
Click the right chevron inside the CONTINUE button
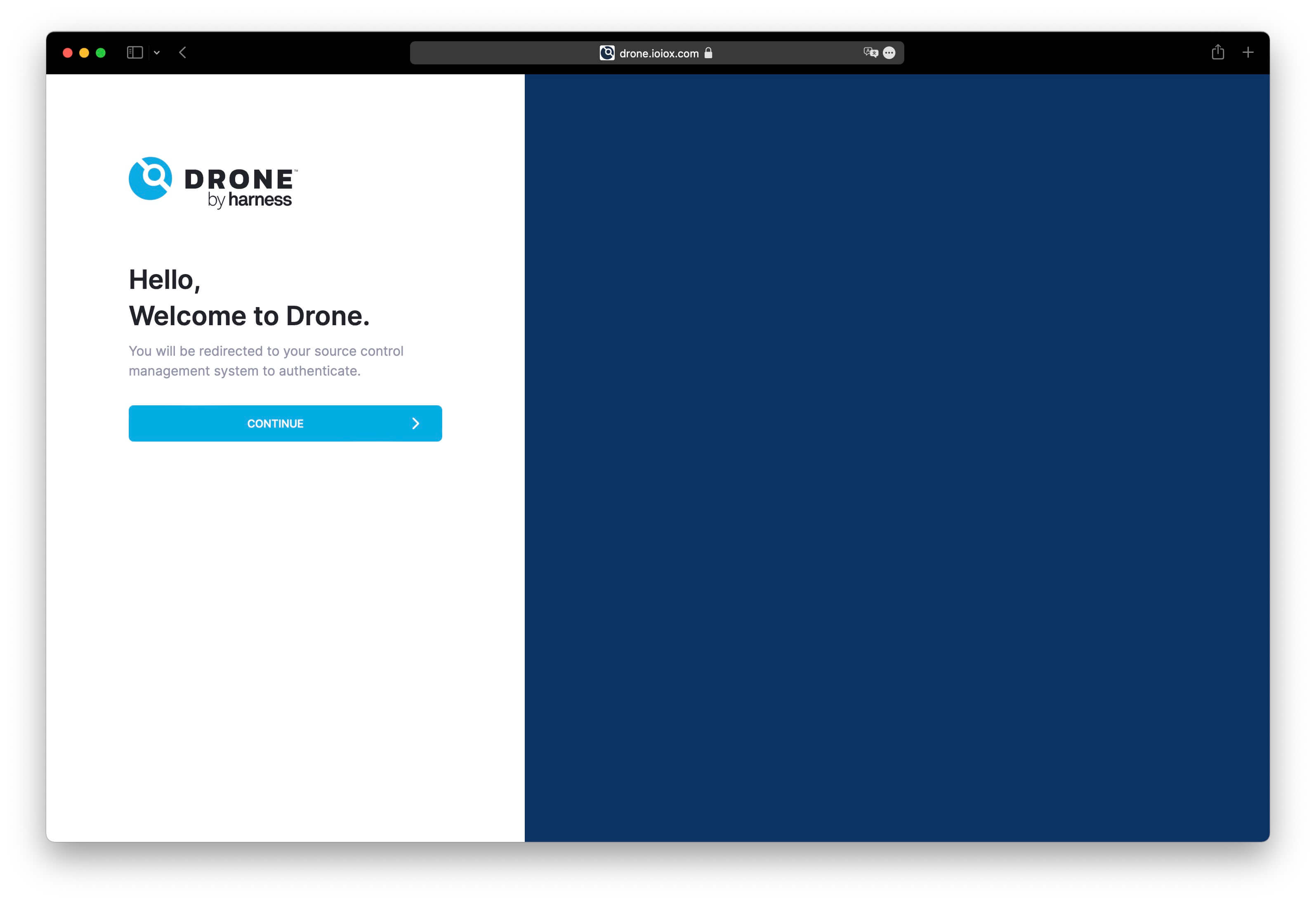pyautogui.click(x=416, y=423)
